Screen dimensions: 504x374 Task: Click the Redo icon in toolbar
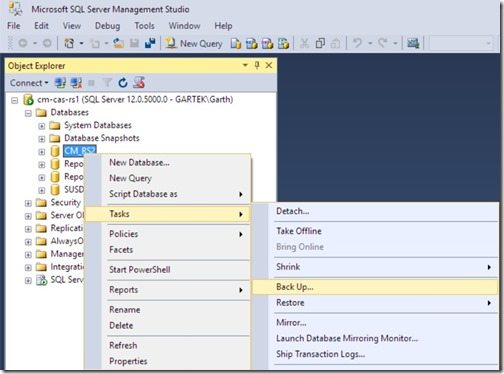click(383, 43)
